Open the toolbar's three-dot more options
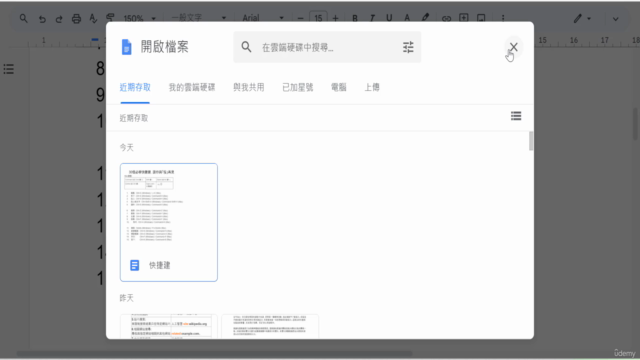 point(503,18)
